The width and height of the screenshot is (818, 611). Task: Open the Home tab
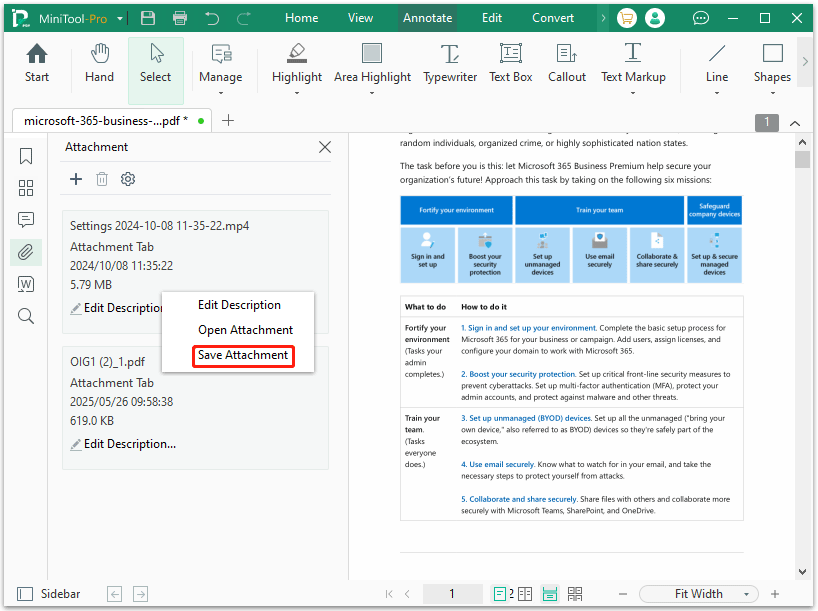[x=302, y=18]
